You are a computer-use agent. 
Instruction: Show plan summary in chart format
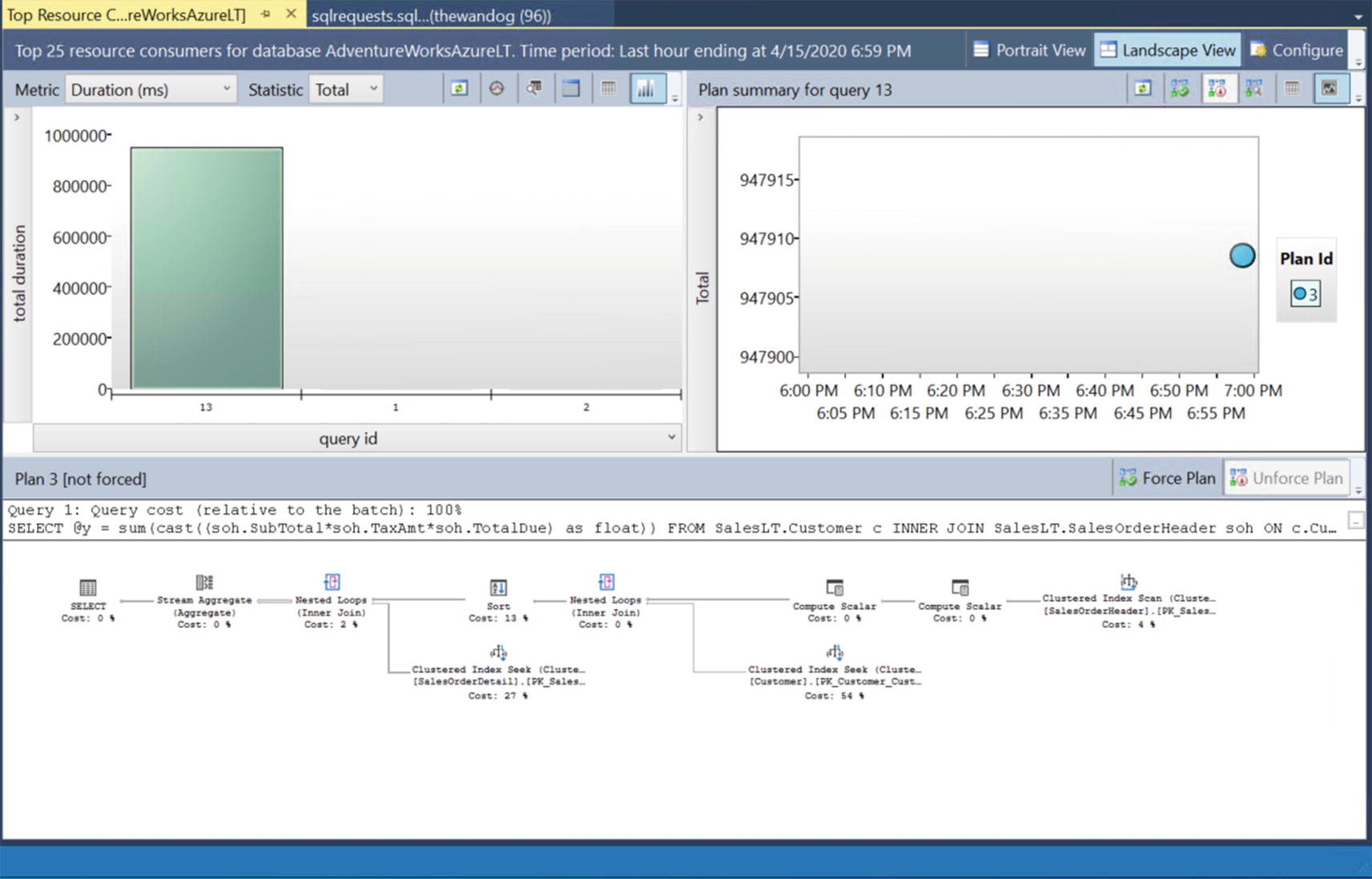(1330, 89)
